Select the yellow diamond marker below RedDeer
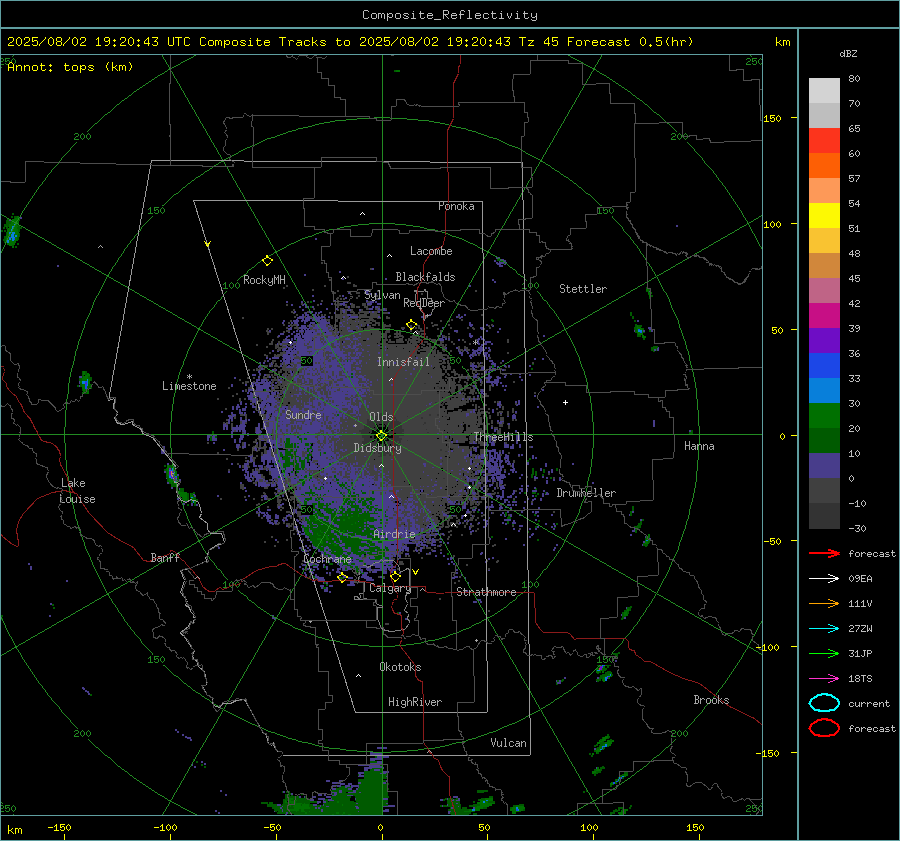The image size is (900, 841). 411,325
